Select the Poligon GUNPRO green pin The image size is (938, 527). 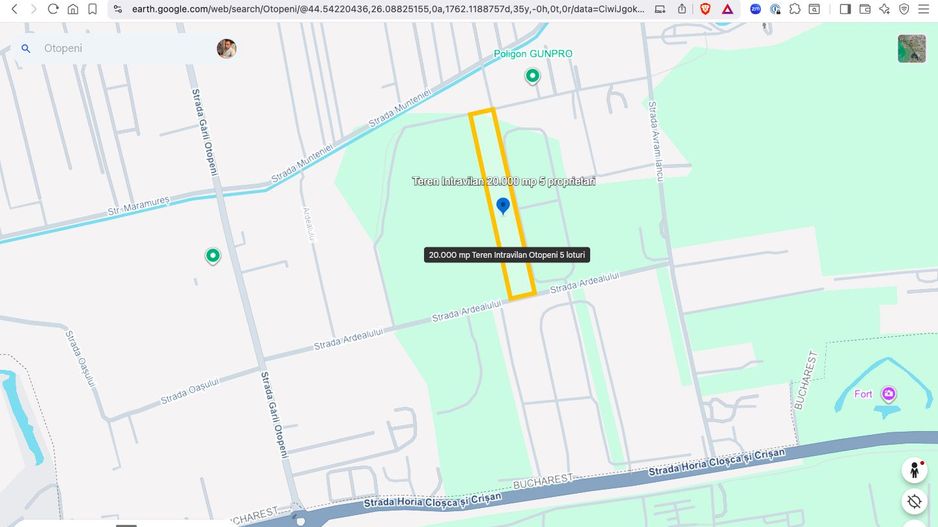[x=532, y=76]
